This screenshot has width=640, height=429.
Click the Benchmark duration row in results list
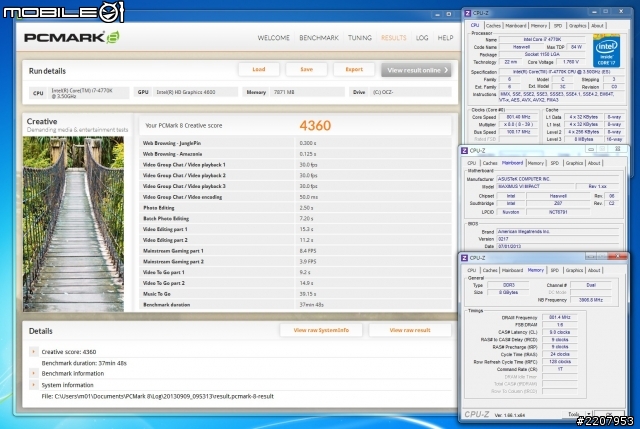(296, 305)
